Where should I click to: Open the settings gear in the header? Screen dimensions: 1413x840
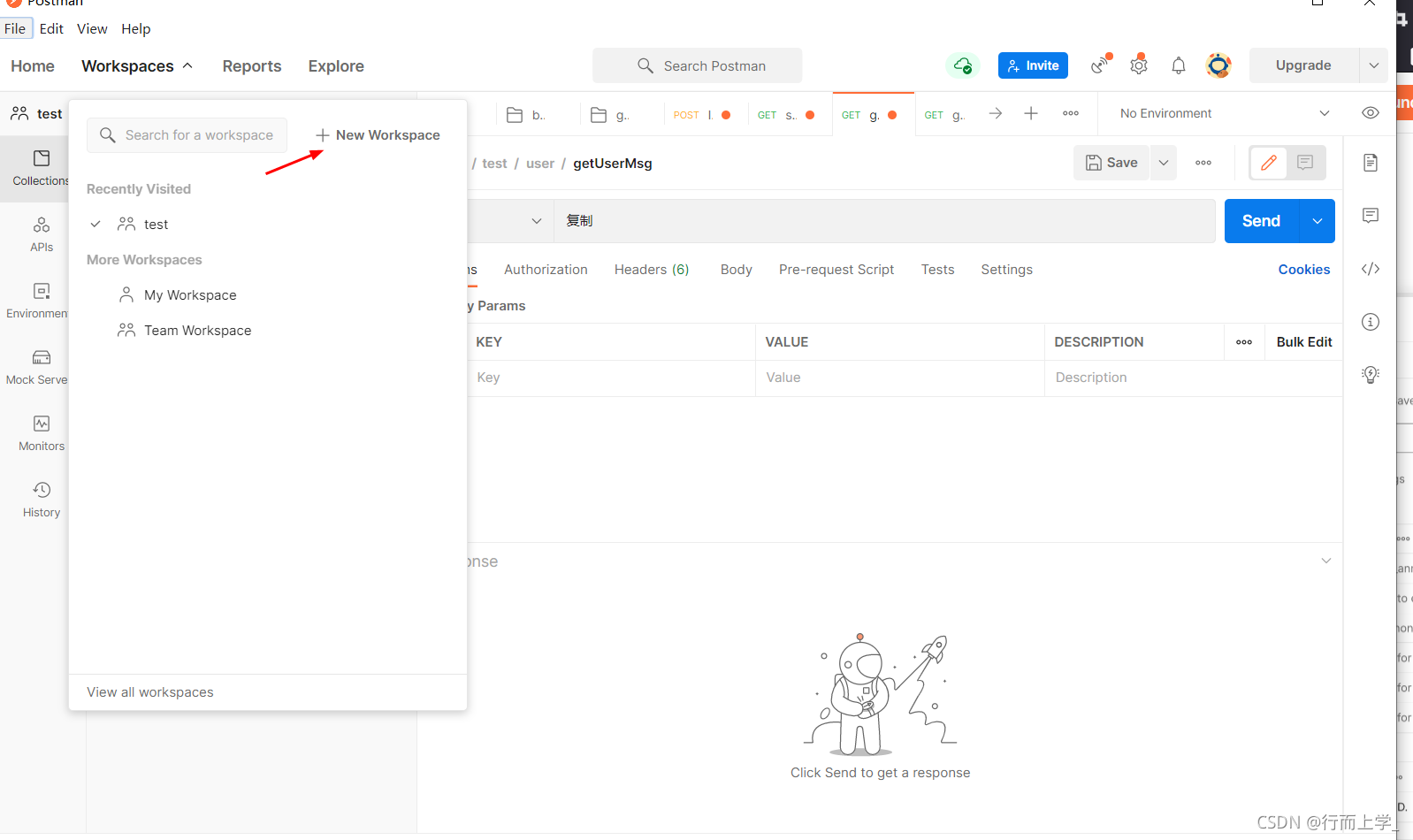coord(1139,65)
